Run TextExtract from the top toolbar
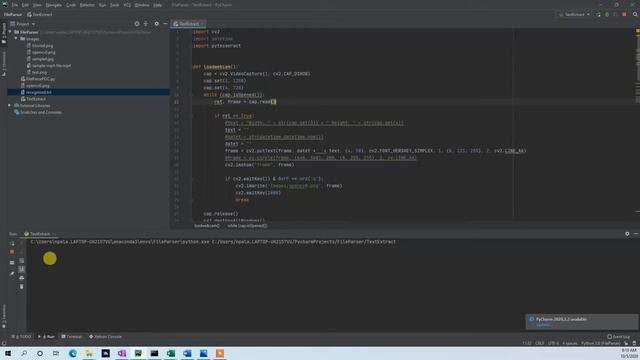The height and width of the screenshot is (360, 640). [598, 14]
